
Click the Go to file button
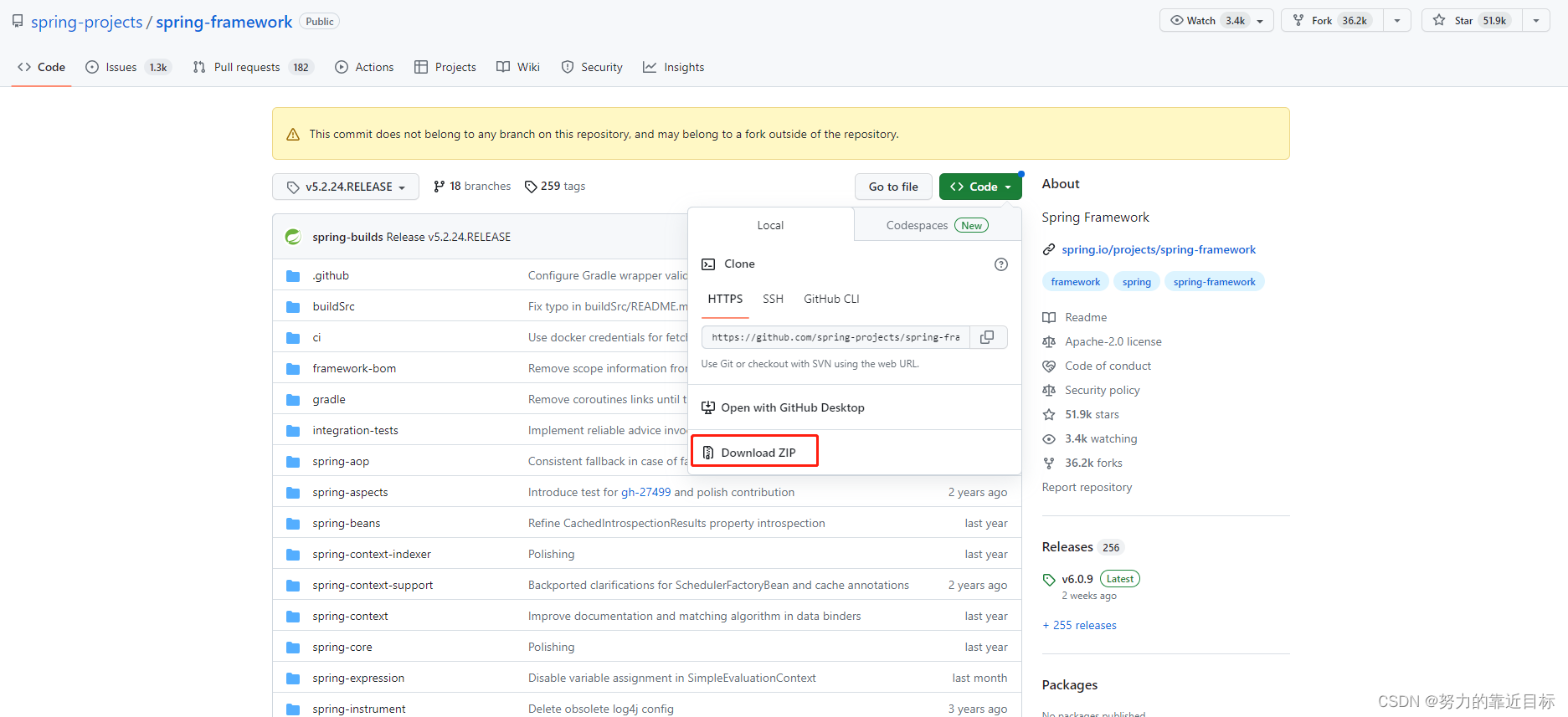(893, 187)
